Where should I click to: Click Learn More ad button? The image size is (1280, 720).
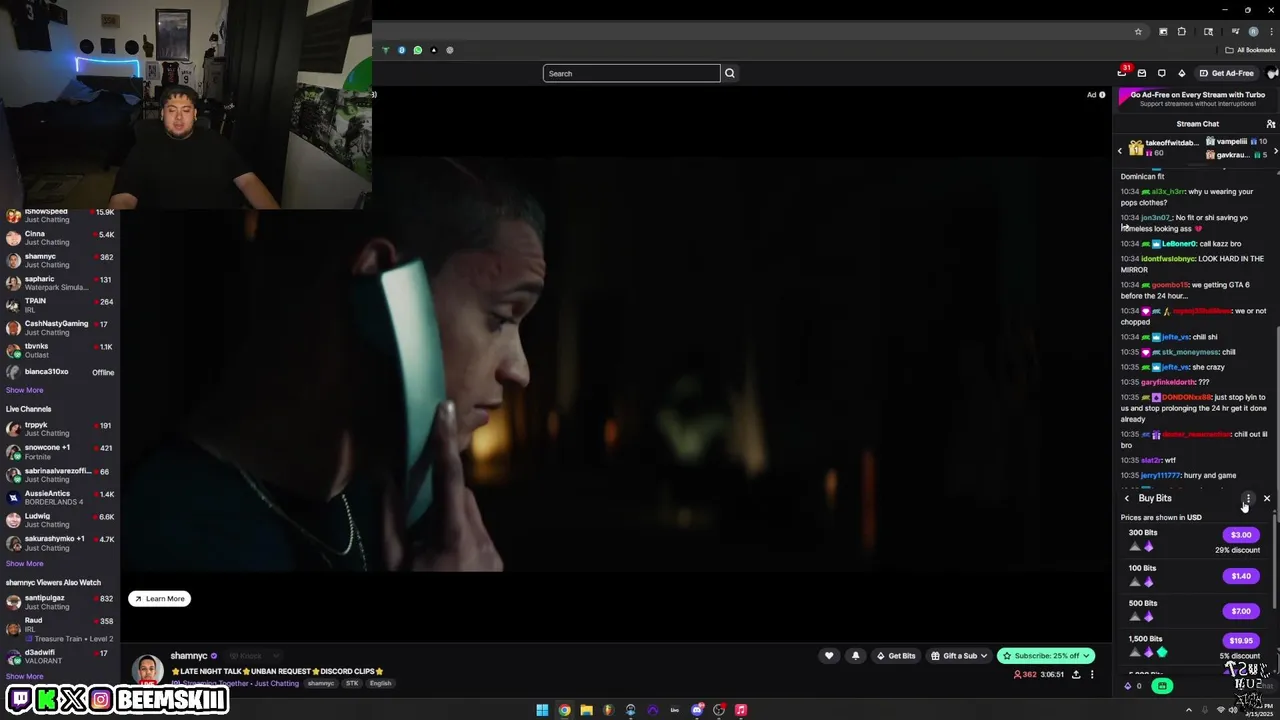[159, 599]
